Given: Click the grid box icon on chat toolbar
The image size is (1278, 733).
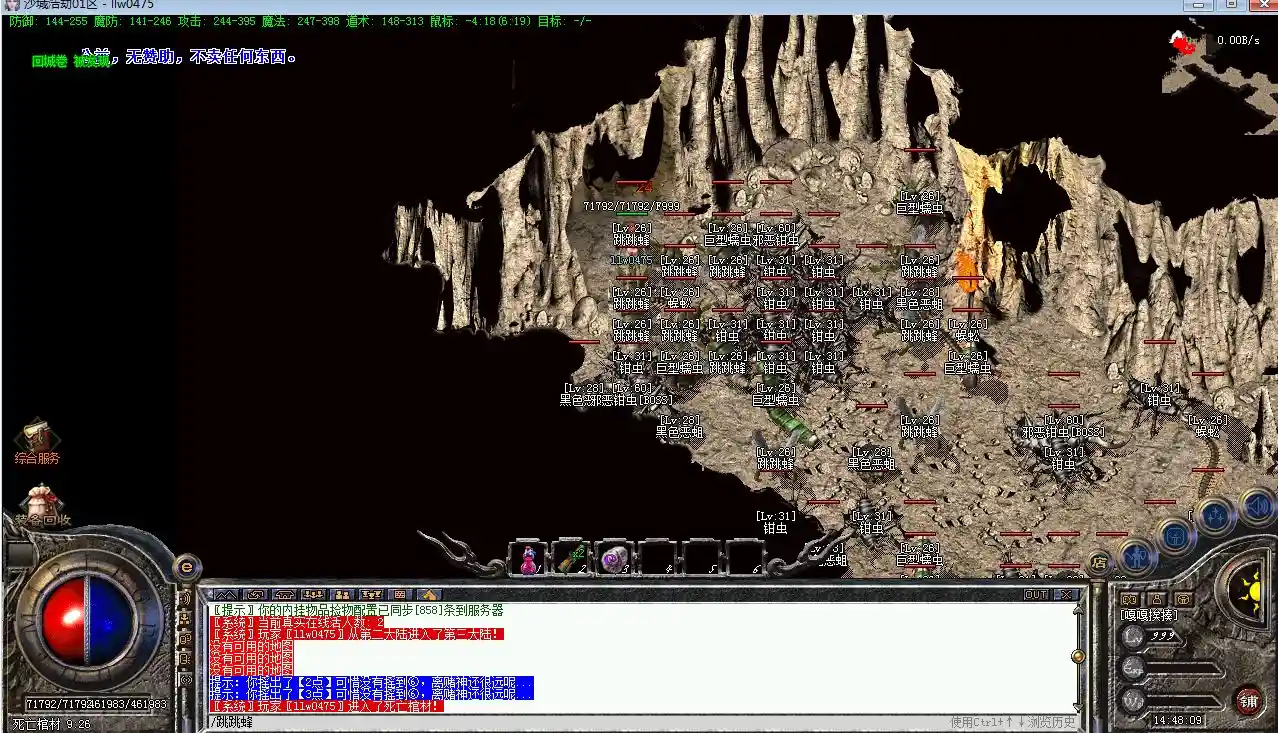Looking at the screenshot, I should (x=400, y=594).
